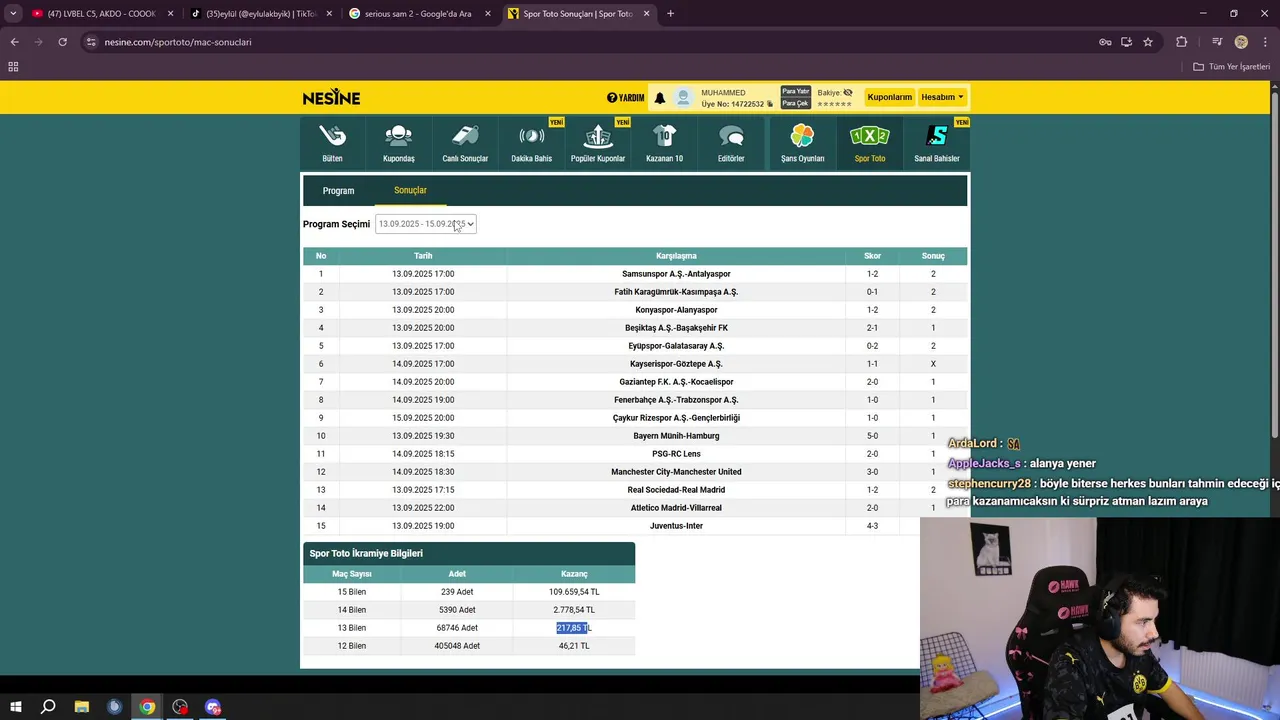Open the tab search dropdown

pyautogui.click(x=13, y=14)
